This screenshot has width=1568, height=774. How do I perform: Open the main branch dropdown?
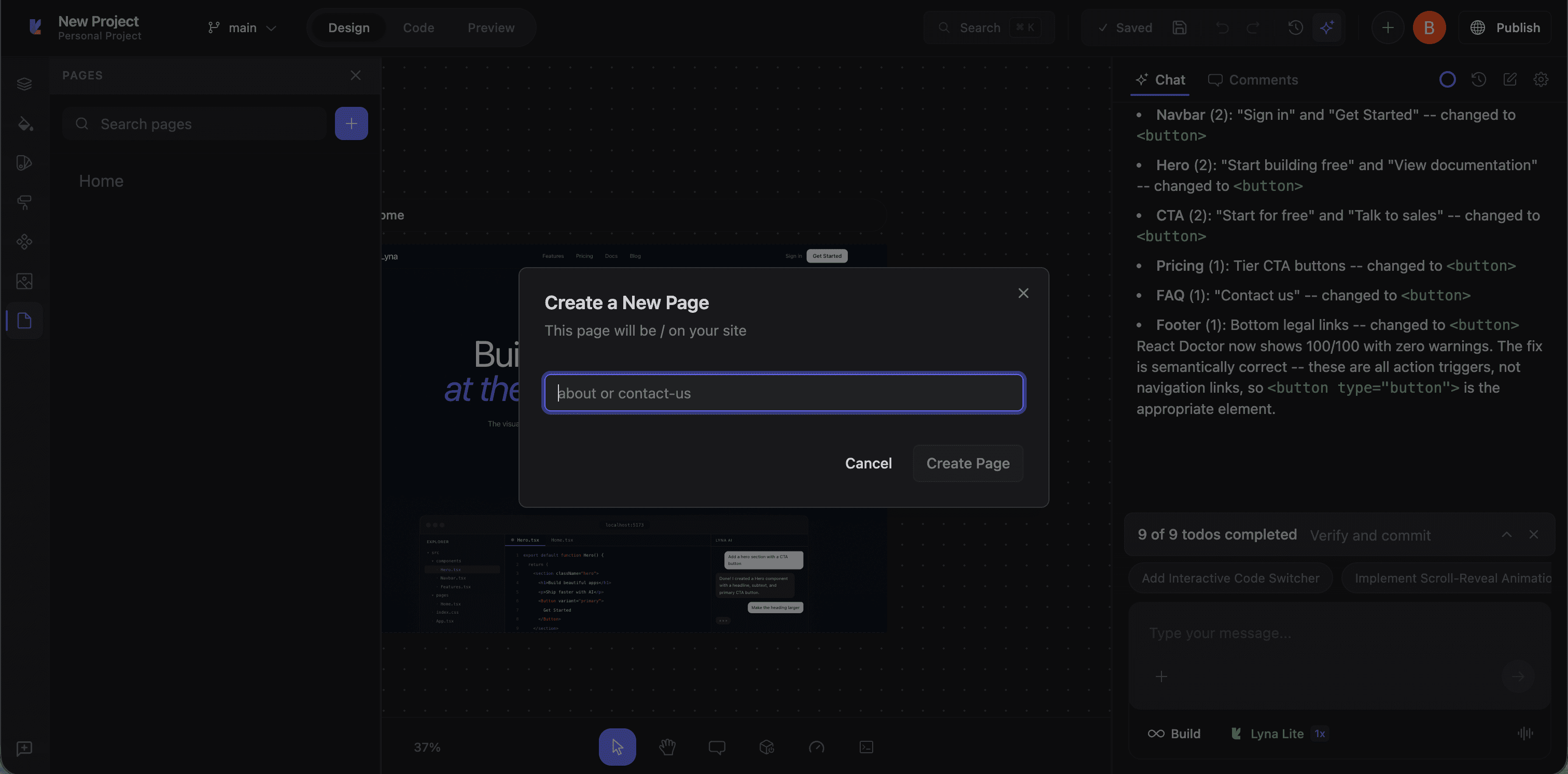point(242,27)
